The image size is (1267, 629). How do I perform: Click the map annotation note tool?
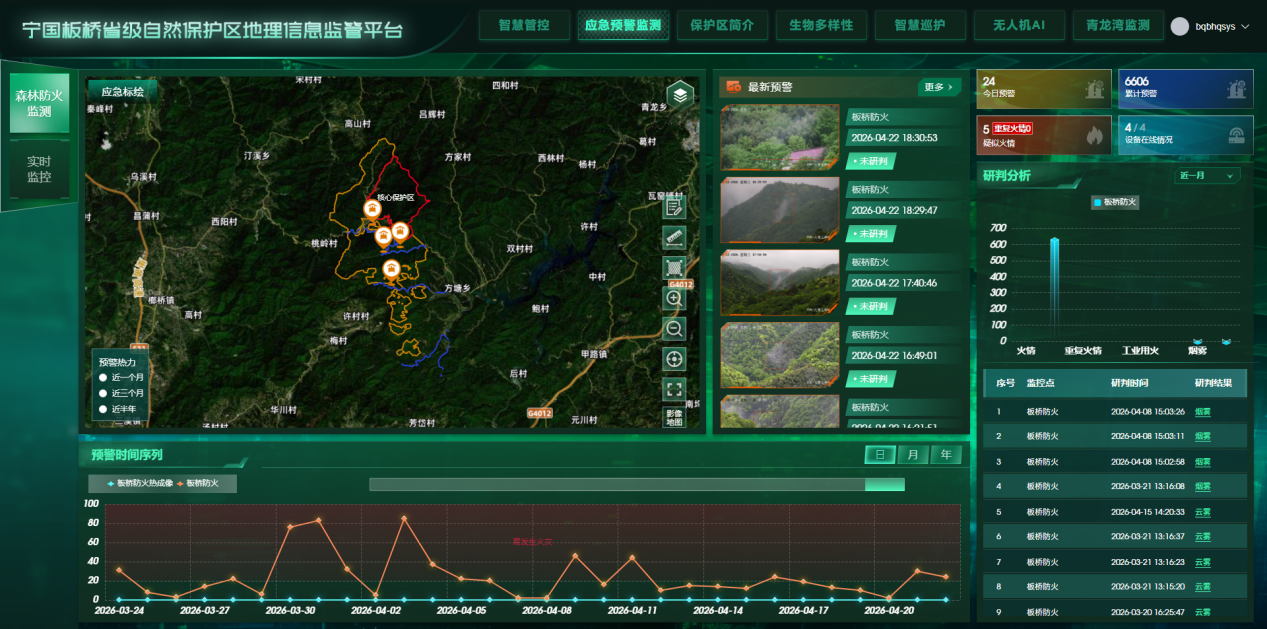674,207
